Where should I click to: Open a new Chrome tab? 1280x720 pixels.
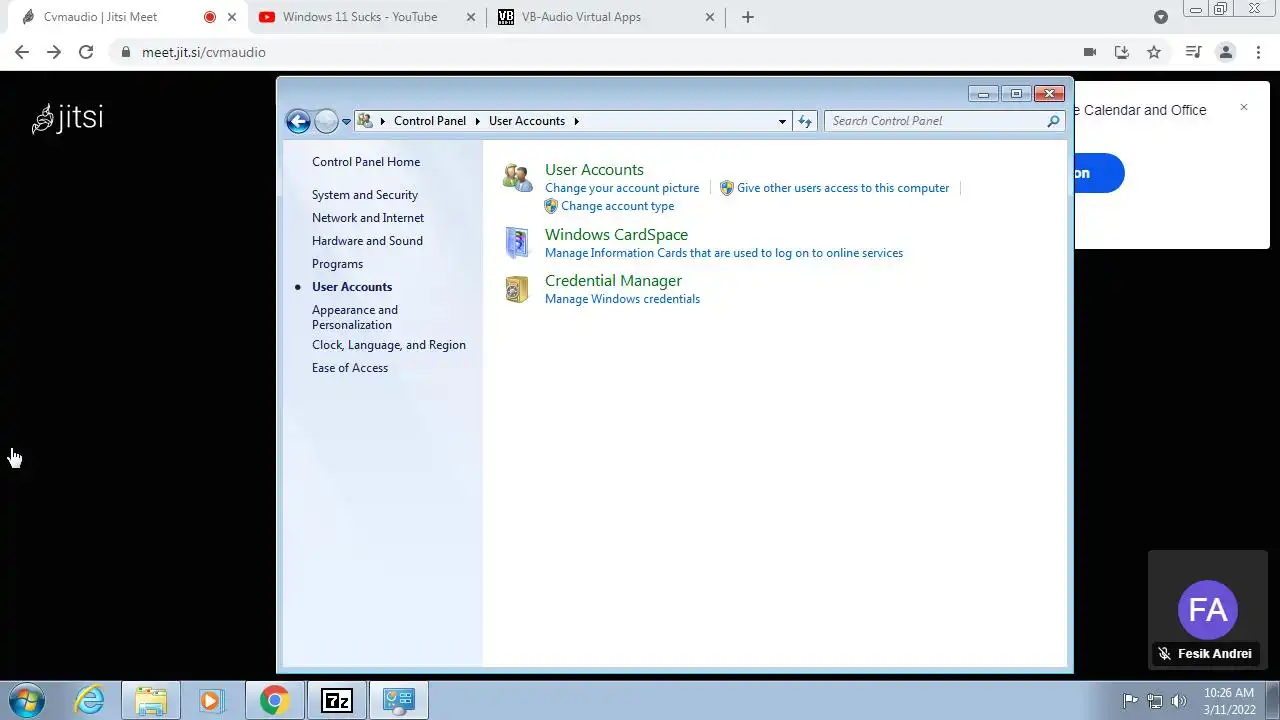point(748,17)
